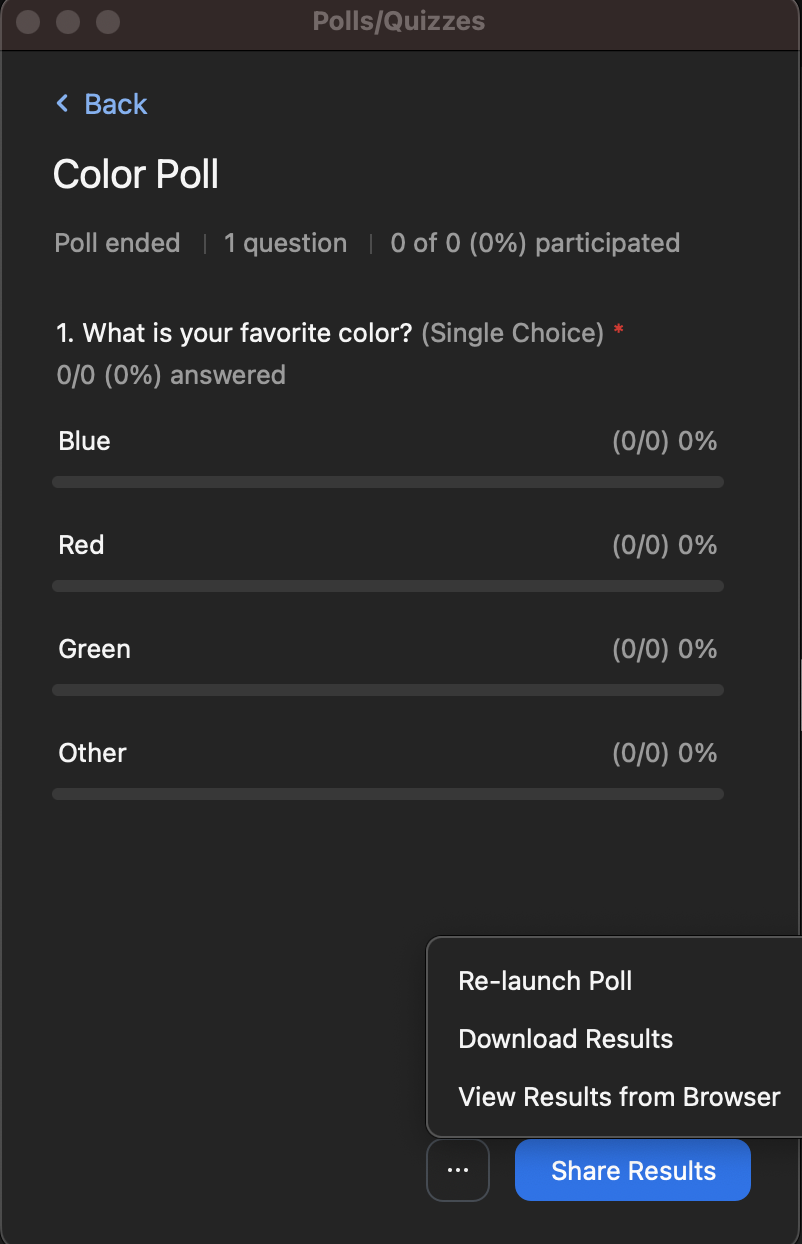
Task: Go Back to the polls list
Action: click(x=114, y=103)
